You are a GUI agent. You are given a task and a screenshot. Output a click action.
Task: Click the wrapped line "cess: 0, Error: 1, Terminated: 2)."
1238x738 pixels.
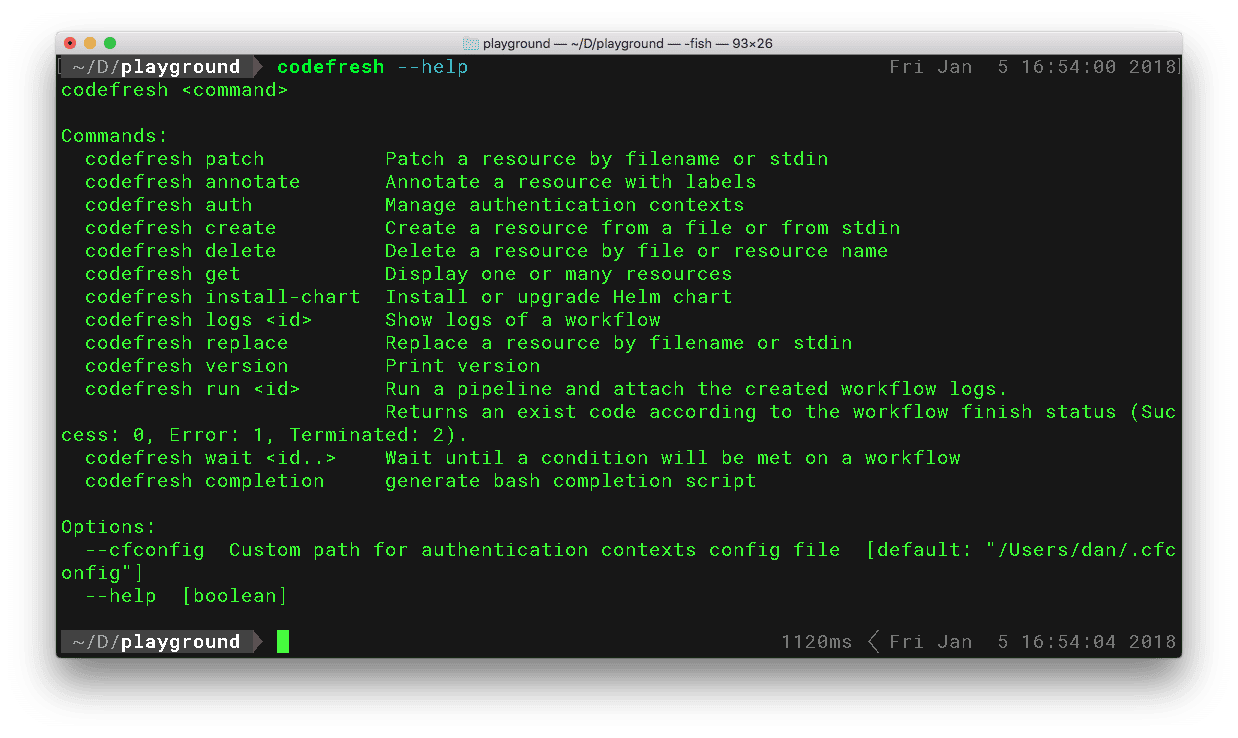point(265,435)
